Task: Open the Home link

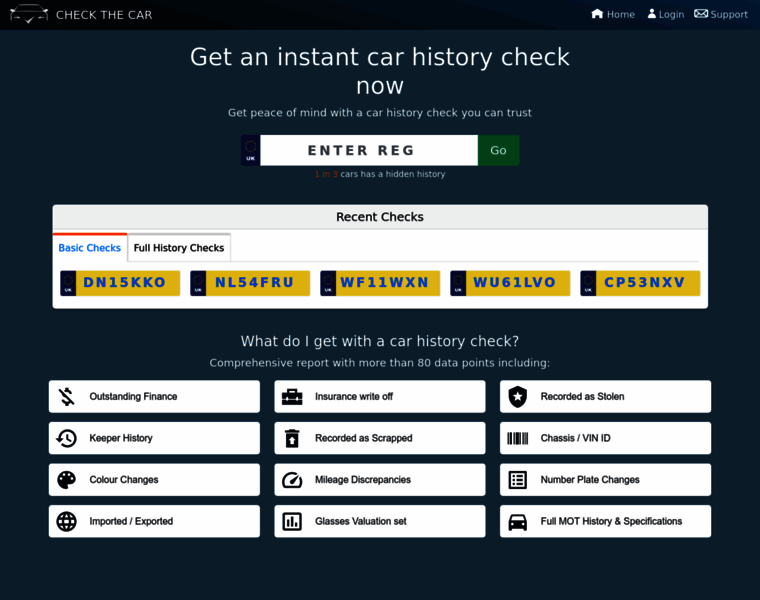Action: click(613, 14)
